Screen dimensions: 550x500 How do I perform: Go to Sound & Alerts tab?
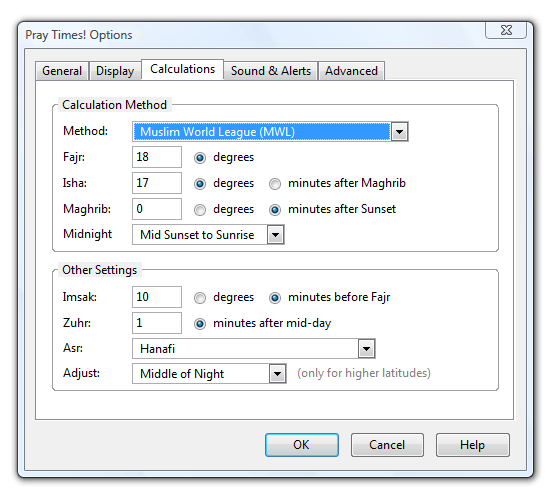(271, 71)
